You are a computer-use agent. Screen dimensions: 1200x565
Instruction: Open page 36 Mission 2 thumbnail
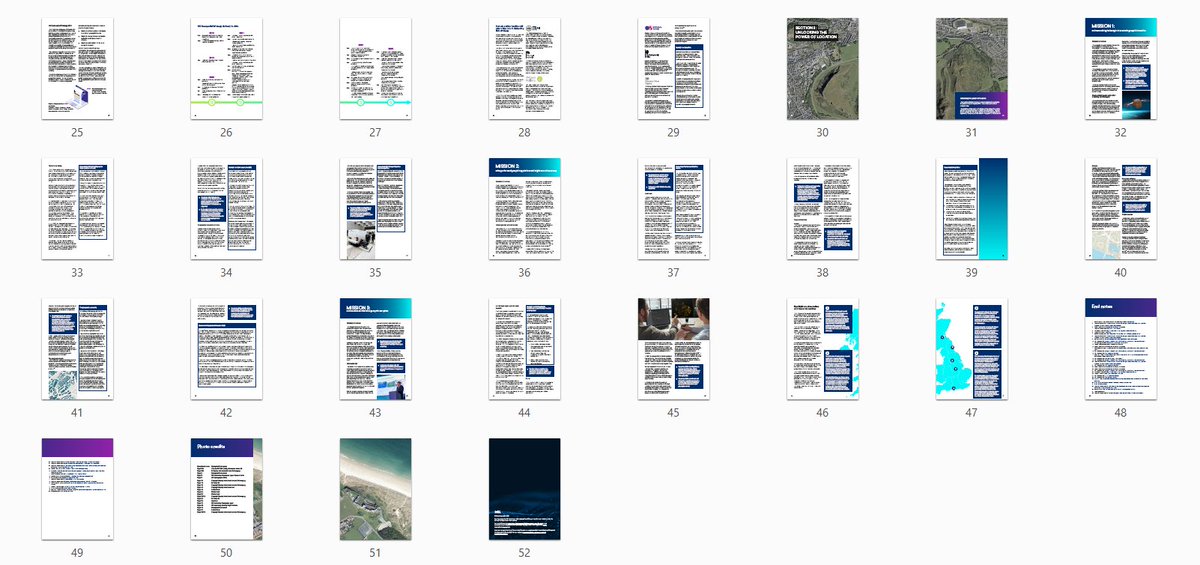click(x=525, y=209)
